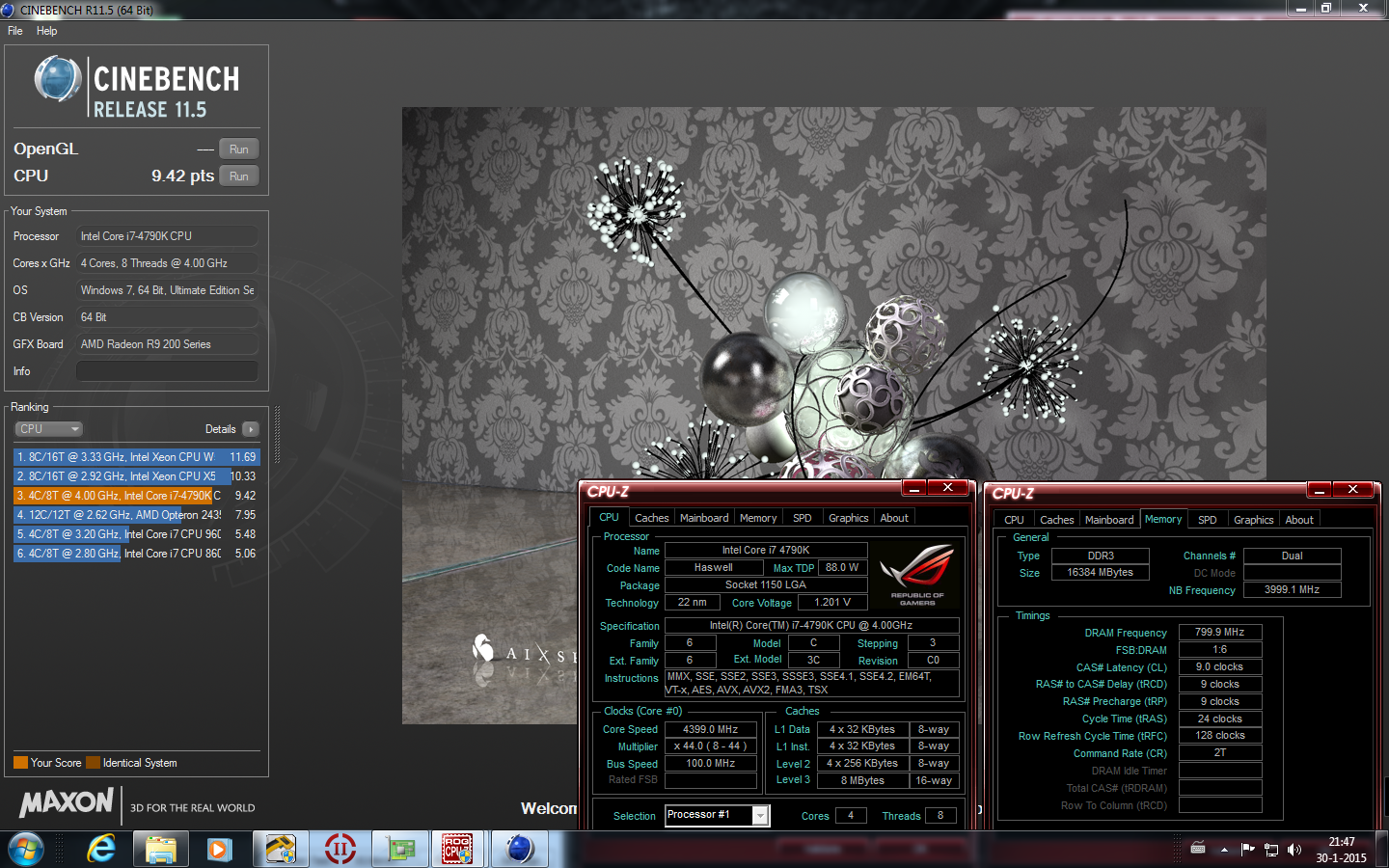Click the yellow scanner-gun taskbar icon with shield
Viewport: 1389px width, 868px height.
281,849
